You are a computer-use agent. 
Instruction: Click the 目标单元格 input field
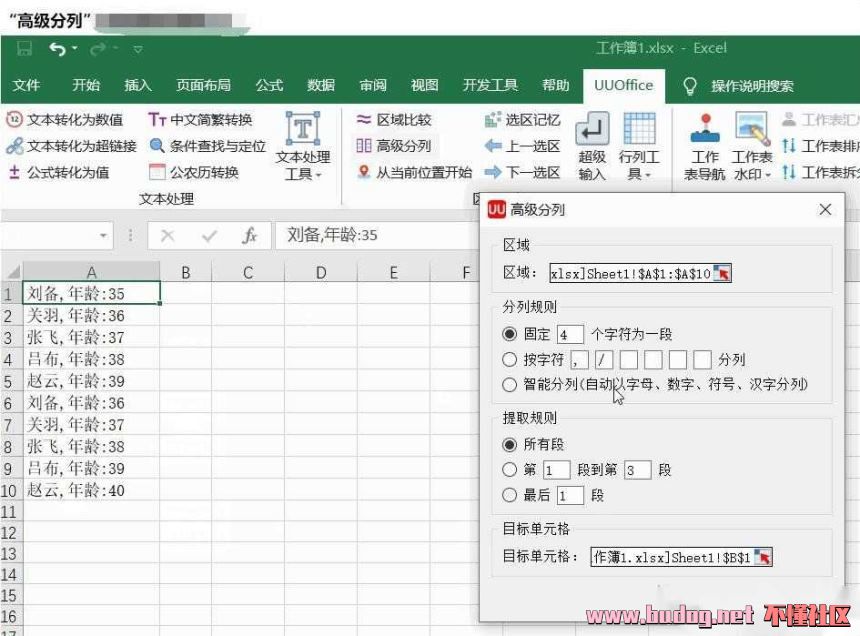671,557
